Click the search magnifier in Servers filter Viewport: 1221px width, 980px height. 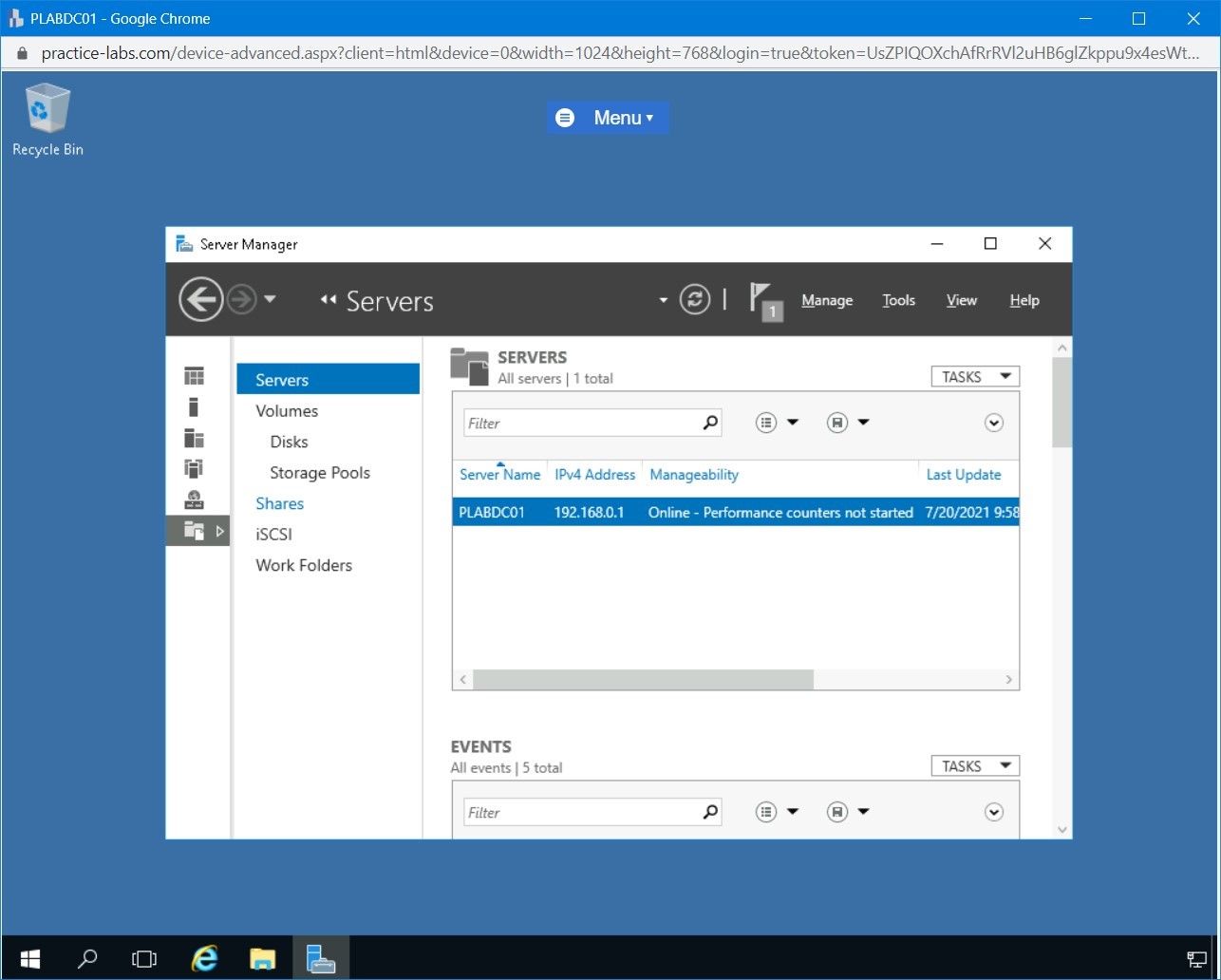(710, 423)
